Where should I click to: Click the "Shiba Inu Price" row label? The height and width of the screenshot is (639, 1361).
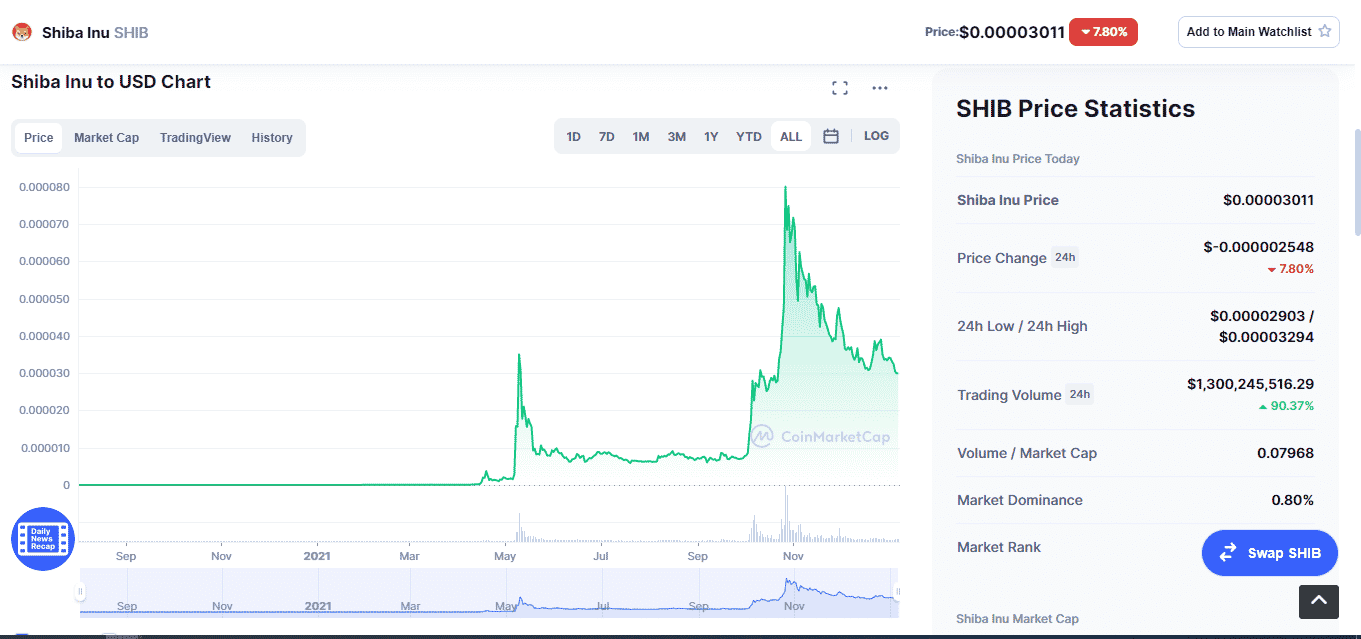pyautogui.click(x=1008, y=200)
